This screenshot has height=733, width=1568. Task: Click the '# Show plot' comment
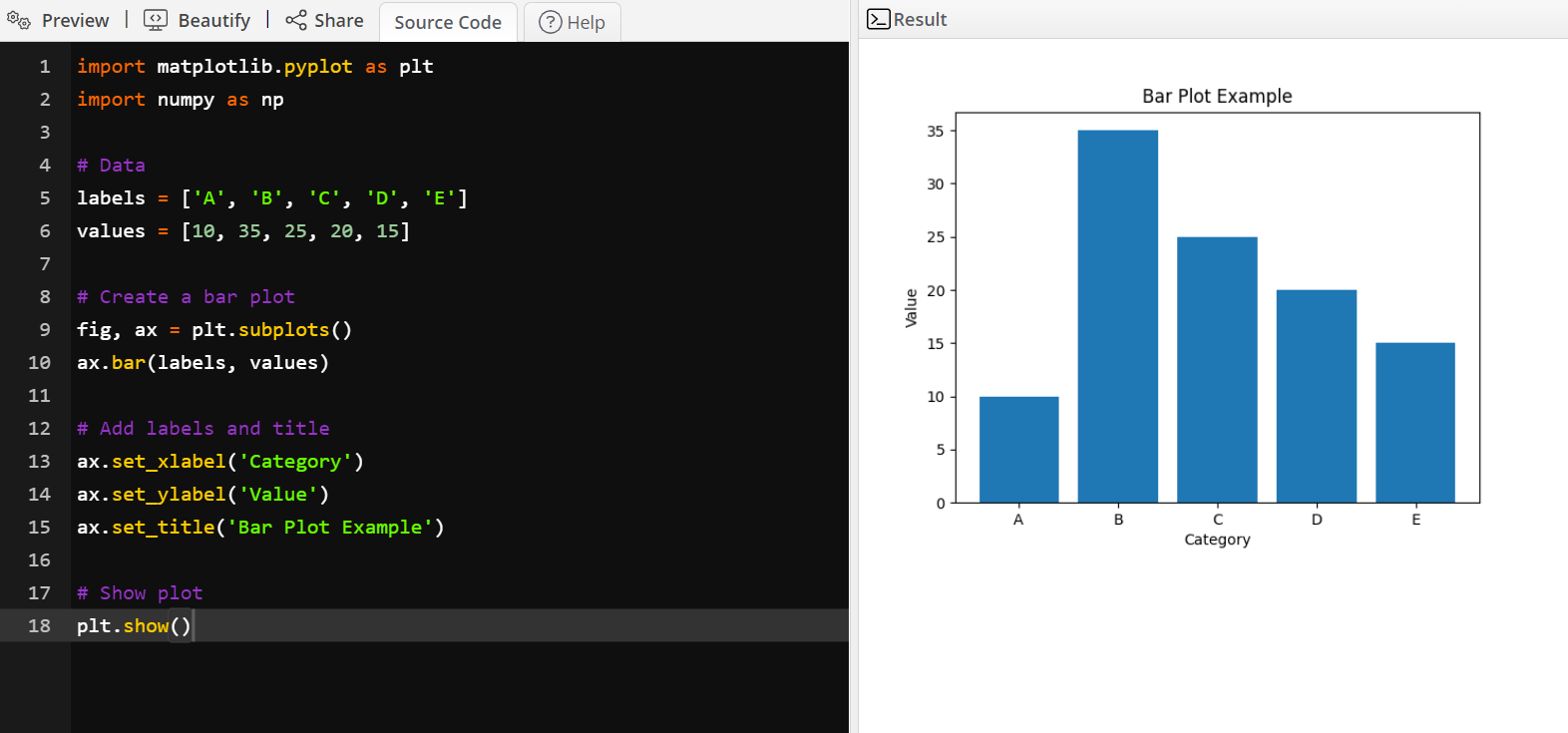[x=140, y=593]
